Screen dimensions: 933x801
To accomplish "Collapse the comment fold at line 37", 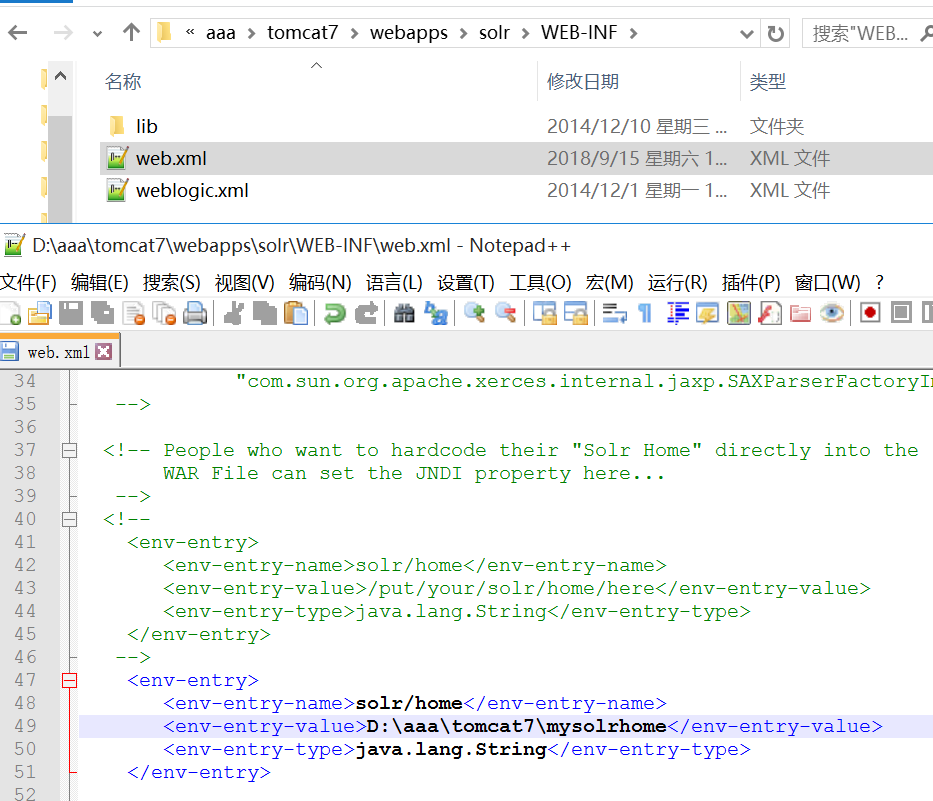I will pyautogui.click(x=70, y=450).
